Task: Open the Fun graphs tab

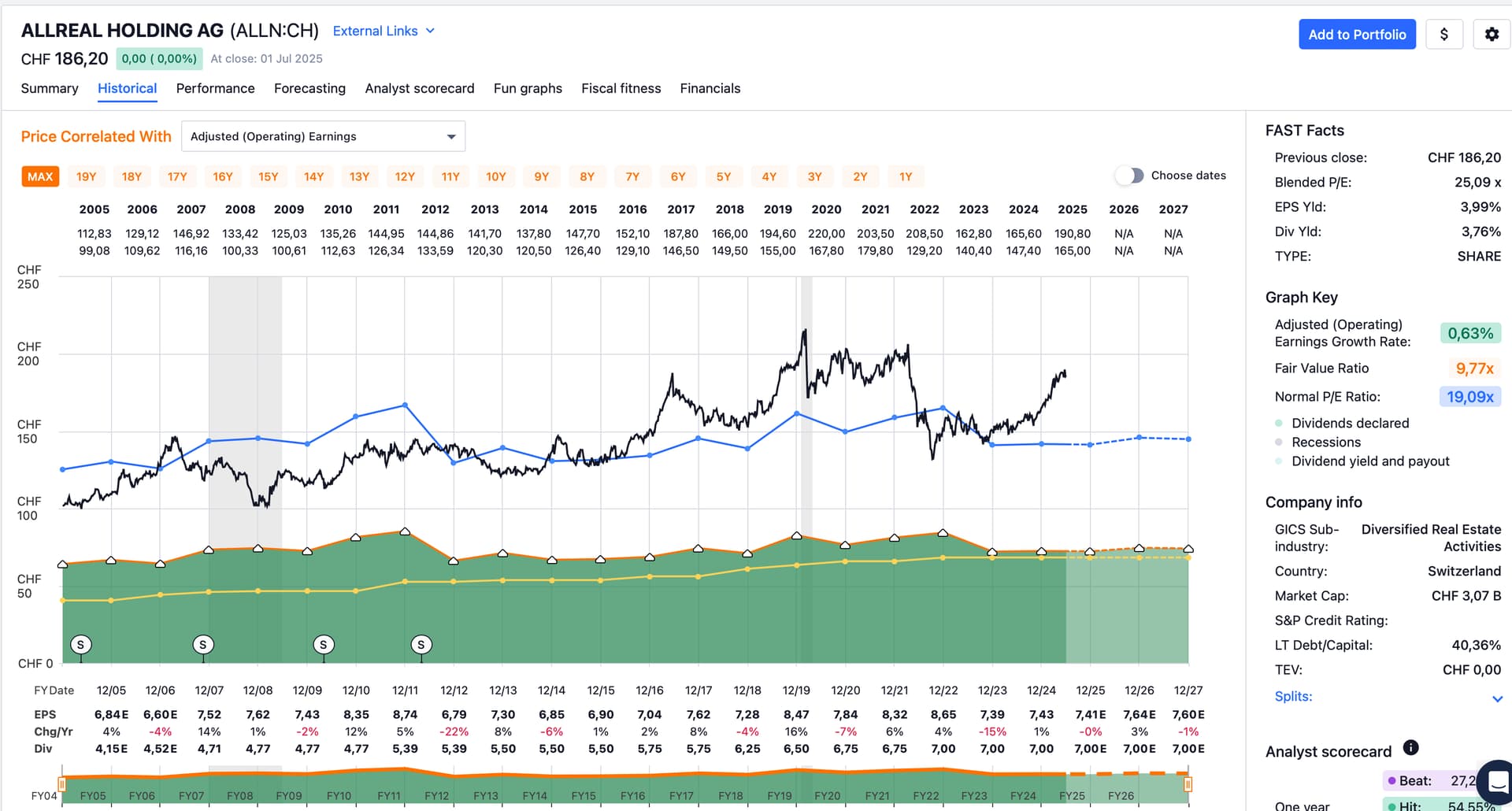Action: pos(528,88)
